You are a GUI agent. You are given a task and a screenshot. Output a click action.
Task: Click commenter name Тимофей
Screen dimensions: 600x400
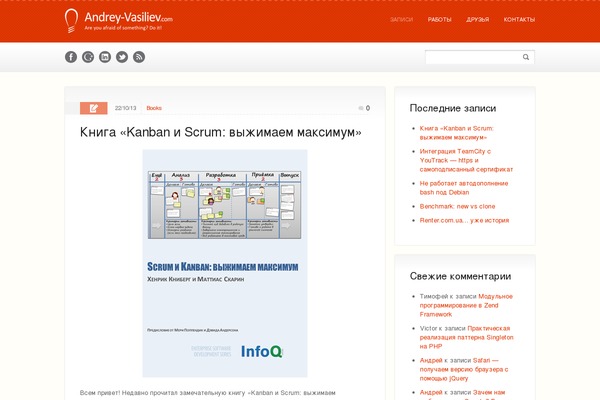click(x=434, y=296)
